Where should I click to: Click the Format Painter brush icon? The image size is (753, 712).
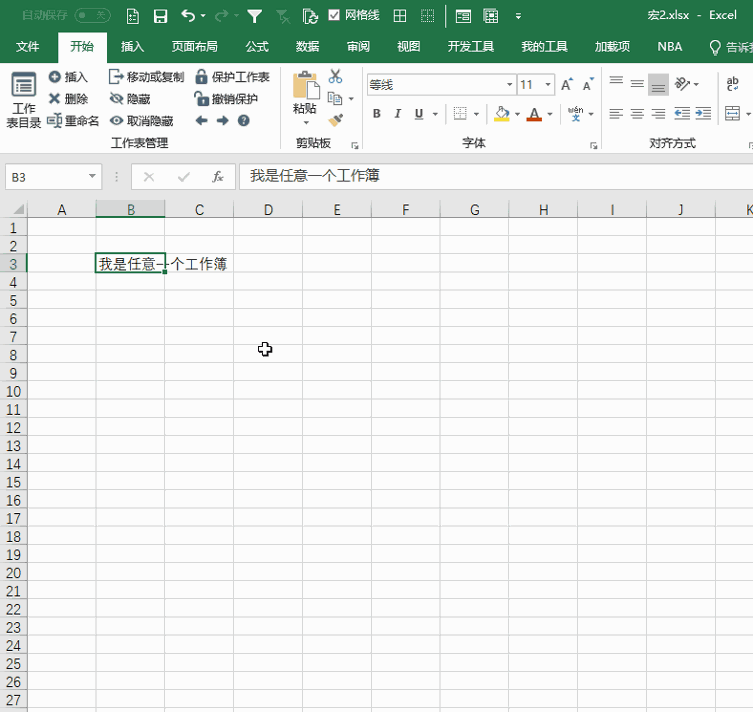[335, 120]
